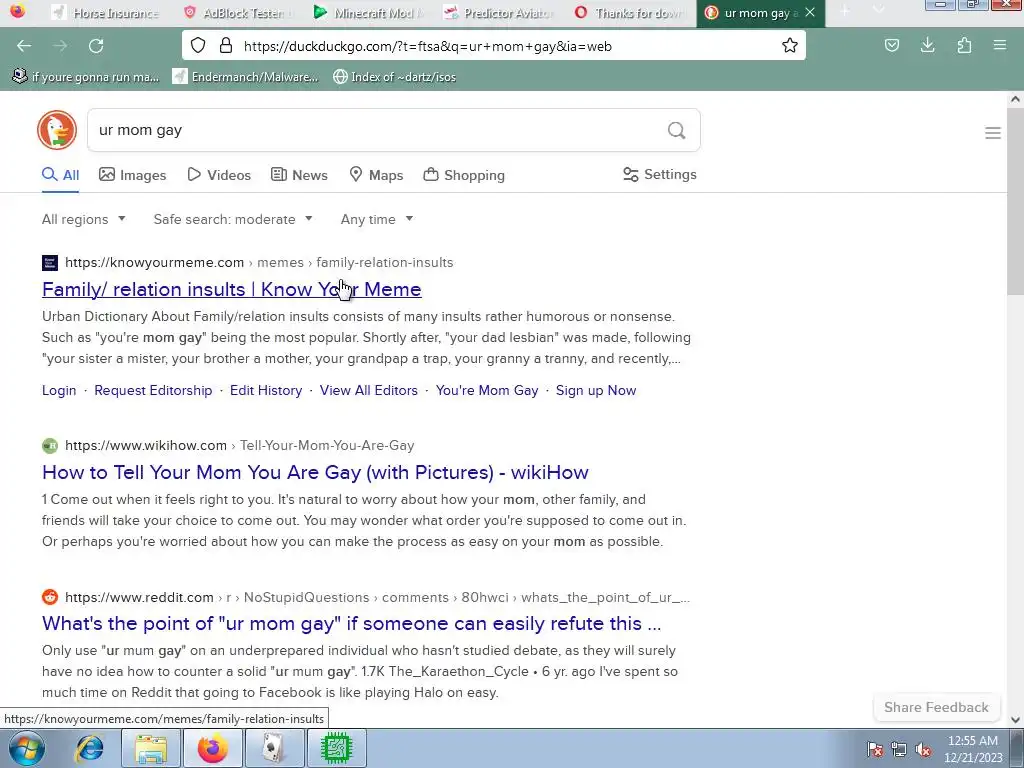
Task: Launch Internet Explorer from the taskbar
Action: pos(89,748)
